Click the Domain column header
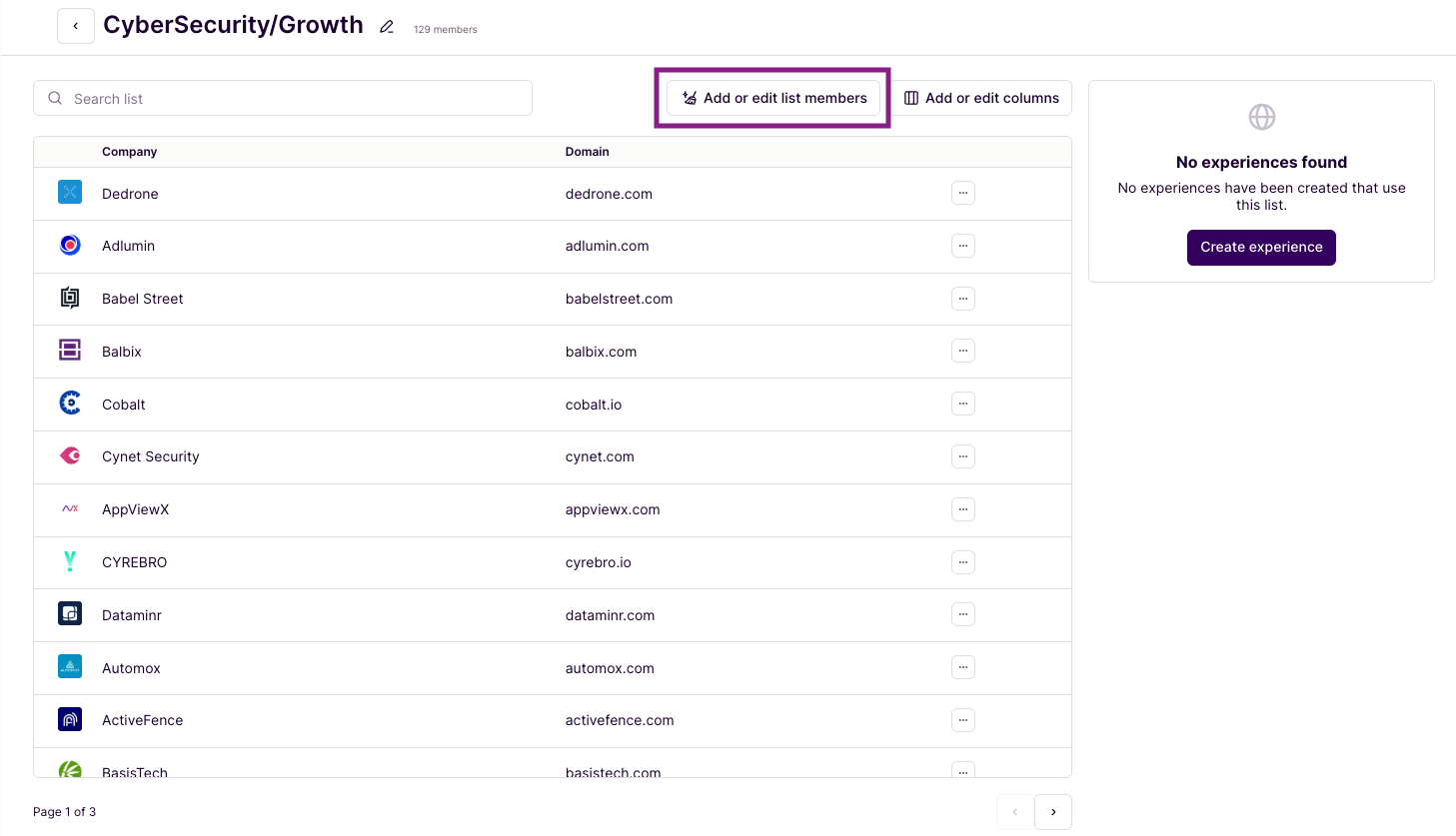The image size is (1456, 836). [x=587, y=152]
